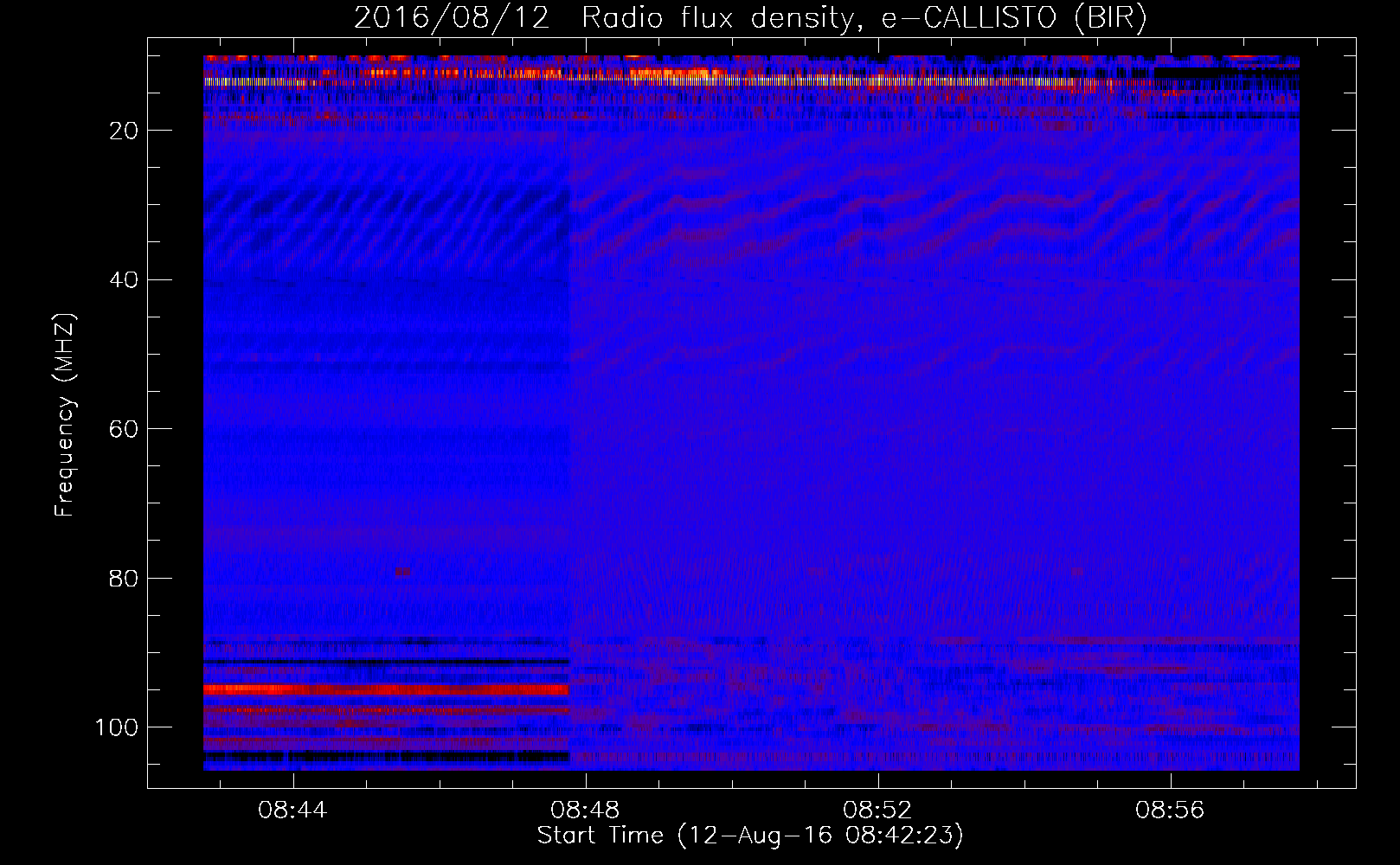This screenshot has height=865, width=1400.
Task: Click the plot title 'Radio flux density, e-CALLISTO (BIR)'
Action: coord(864,18)
